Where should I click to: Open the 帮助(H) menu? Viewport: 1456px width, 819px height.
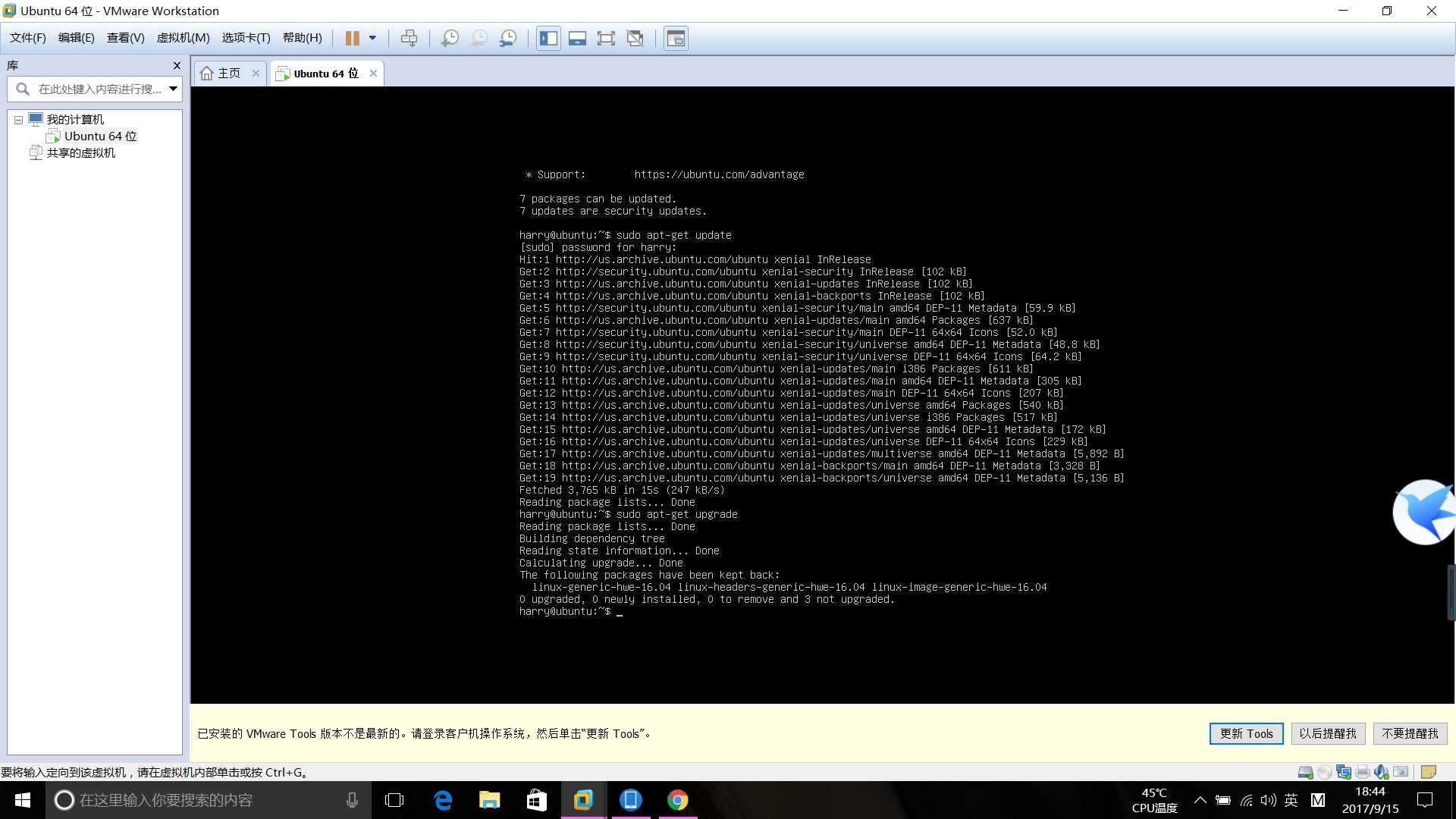click(x=302, y=38)
